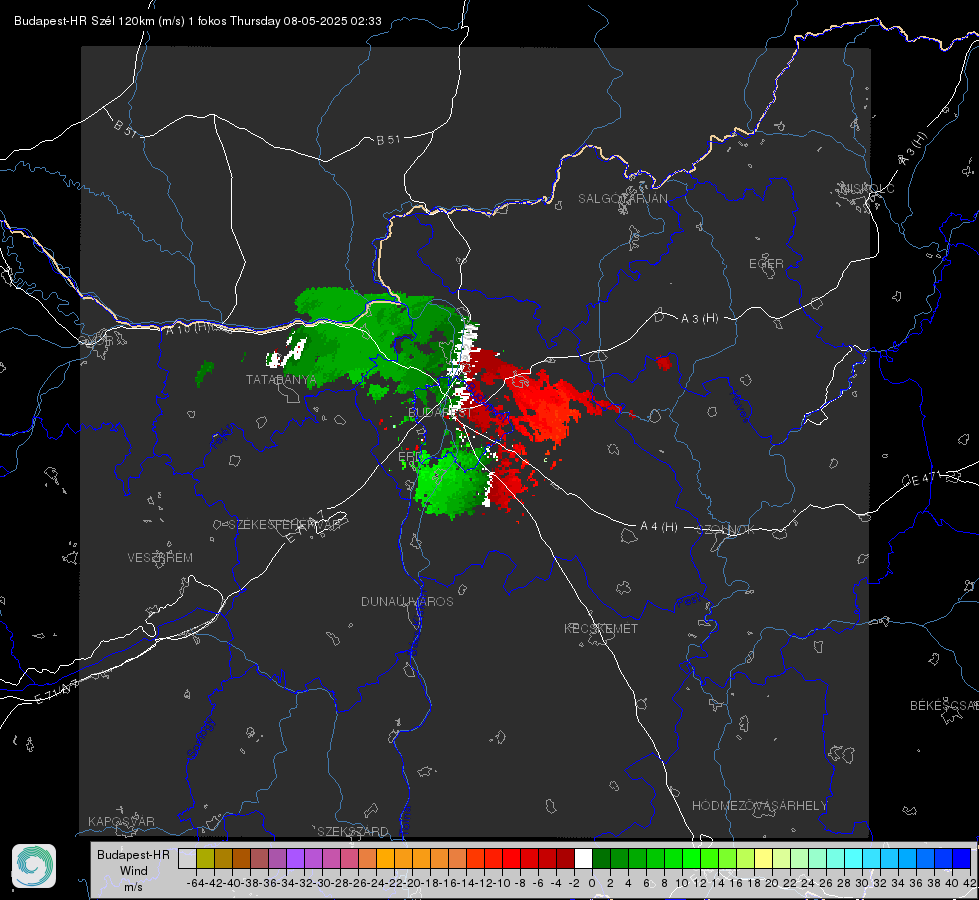Click the Heves county label
Viewport: 979px width, 900px height.
coord(739,407)
